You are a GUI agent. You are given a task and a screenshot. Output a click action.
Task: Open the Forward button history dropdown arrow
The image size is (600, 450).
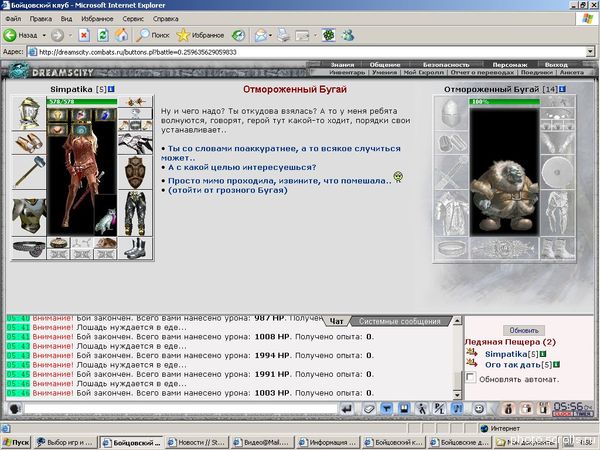(70, 35)
